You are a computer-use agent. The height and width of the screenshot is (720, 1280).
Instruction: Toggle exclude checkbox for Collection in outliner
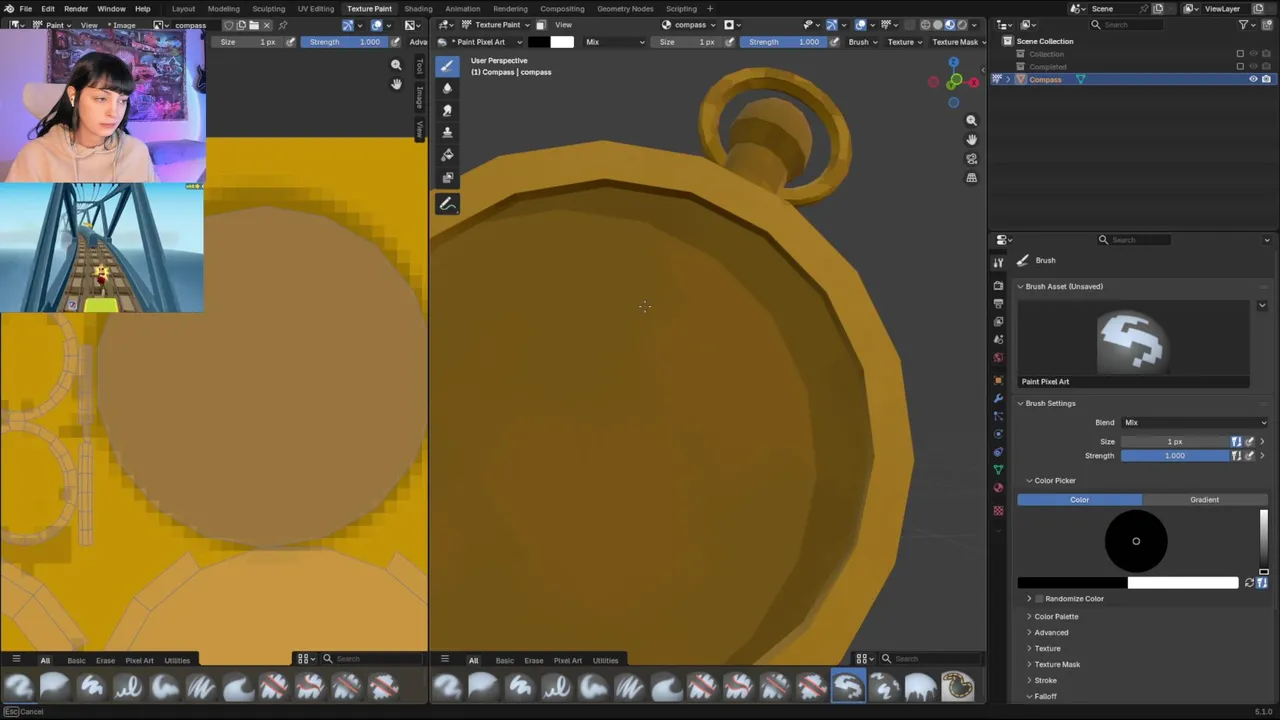point(1240,54)
